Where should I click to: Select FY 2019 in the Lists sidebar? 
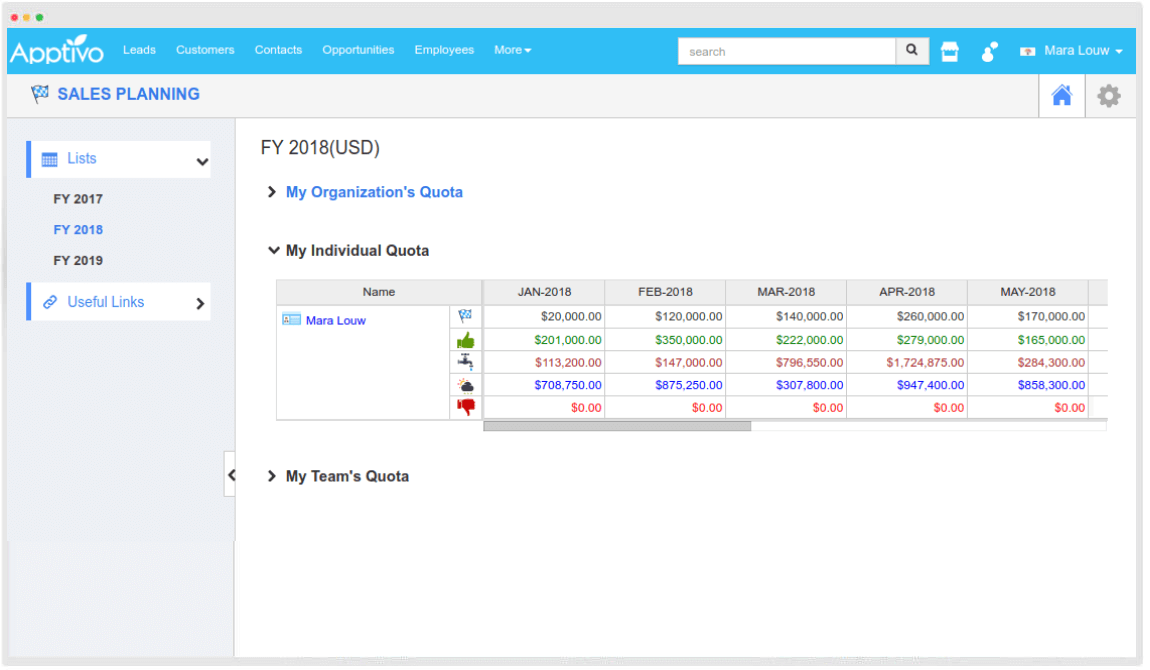(x=78, y=261)
